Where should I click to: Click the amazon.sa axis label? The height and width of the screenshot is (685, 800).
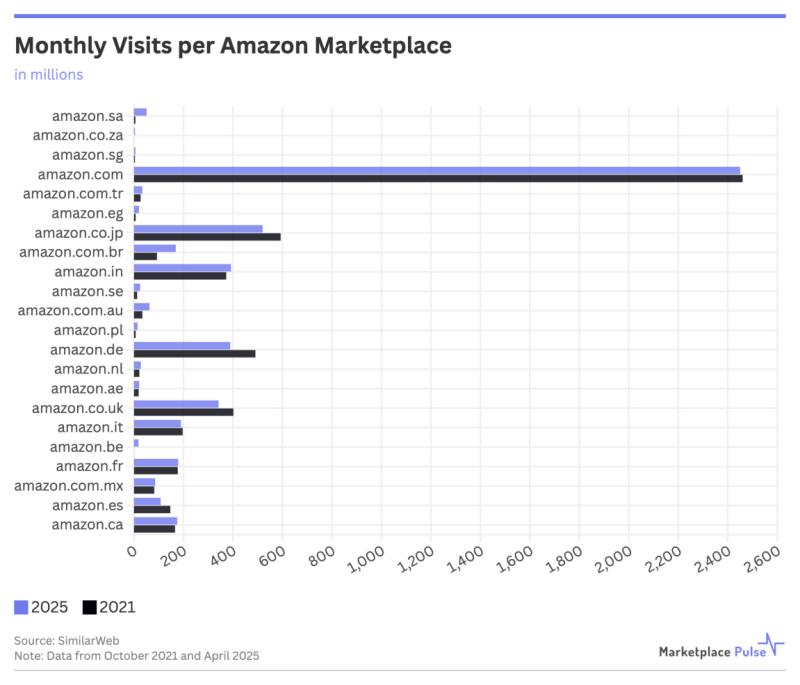87,116
